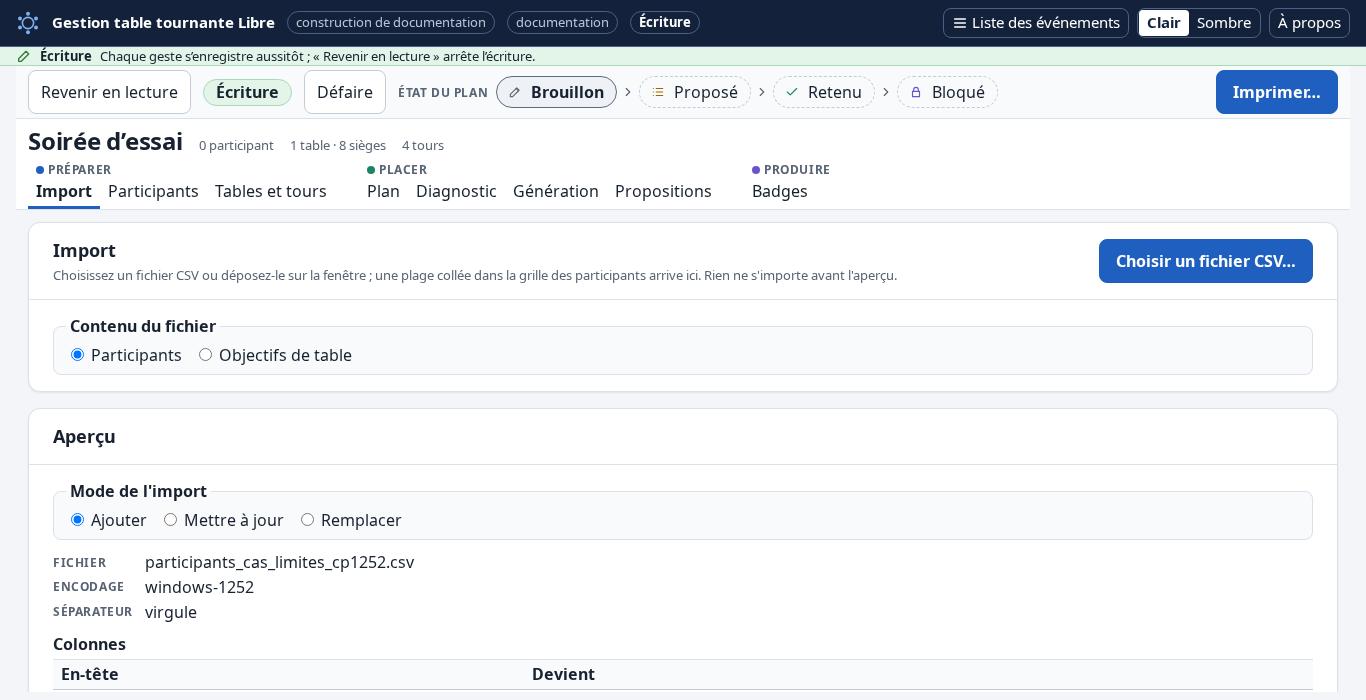Click the Brouillon pencil state icon
The height and width of the screenshot is (700, 1366).
point(515,92)
